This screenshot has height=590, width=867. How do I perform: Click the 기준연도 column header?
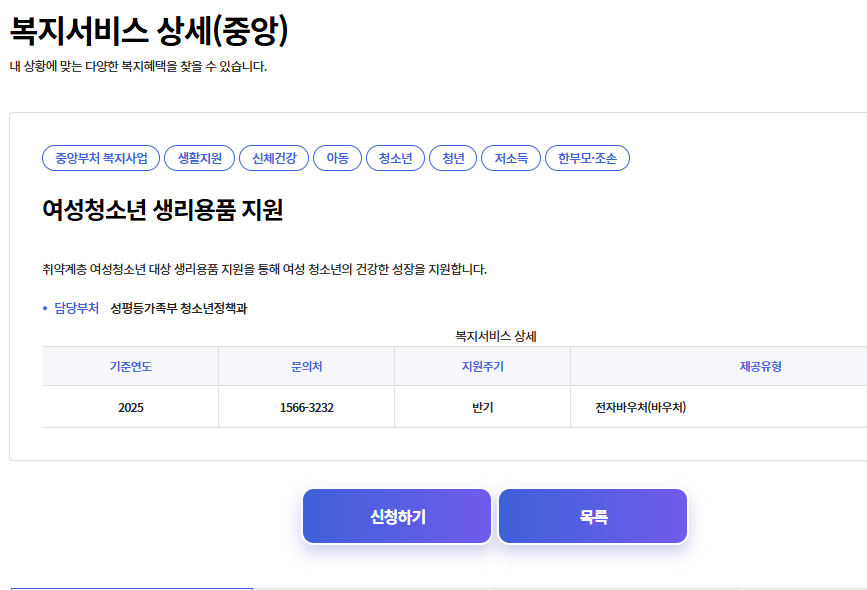130,366
